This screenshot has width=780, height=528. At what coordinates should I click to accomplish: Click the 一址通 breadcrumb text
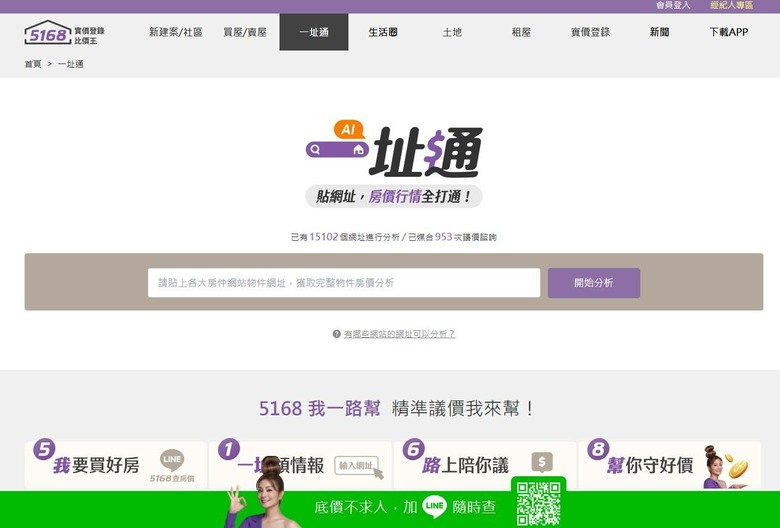pos(71,64)
